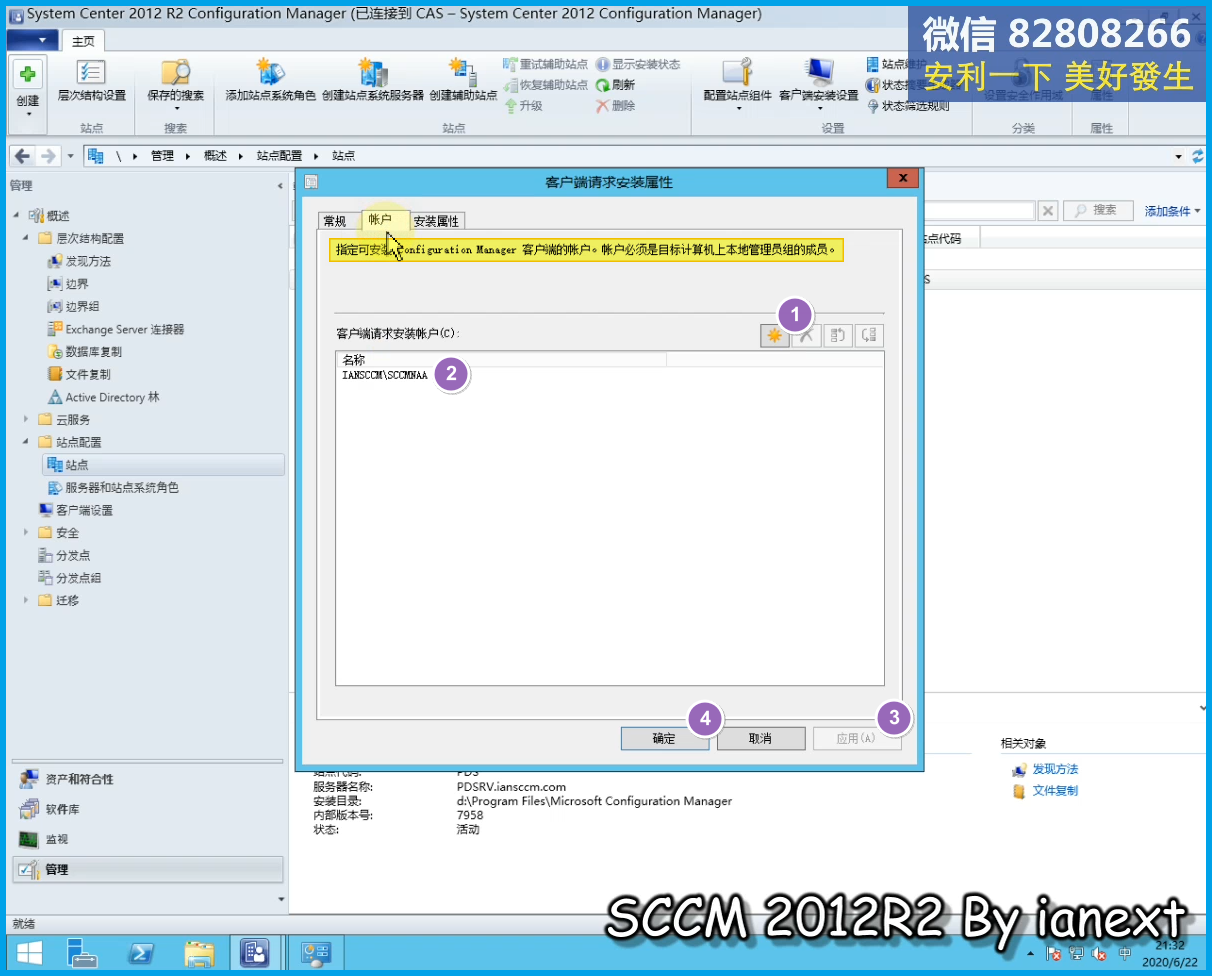Open Windows Start button
The width and height of the screenshot is (1212, 976).
[x=28, y=953]
